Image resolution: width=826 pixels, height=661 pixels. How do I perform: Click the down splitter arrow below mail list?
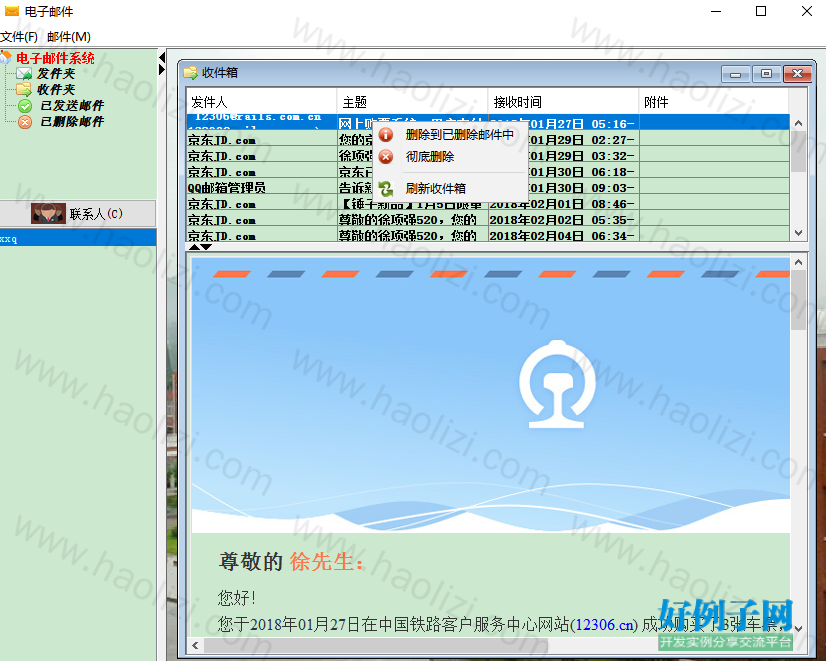[x=206, y=246]
